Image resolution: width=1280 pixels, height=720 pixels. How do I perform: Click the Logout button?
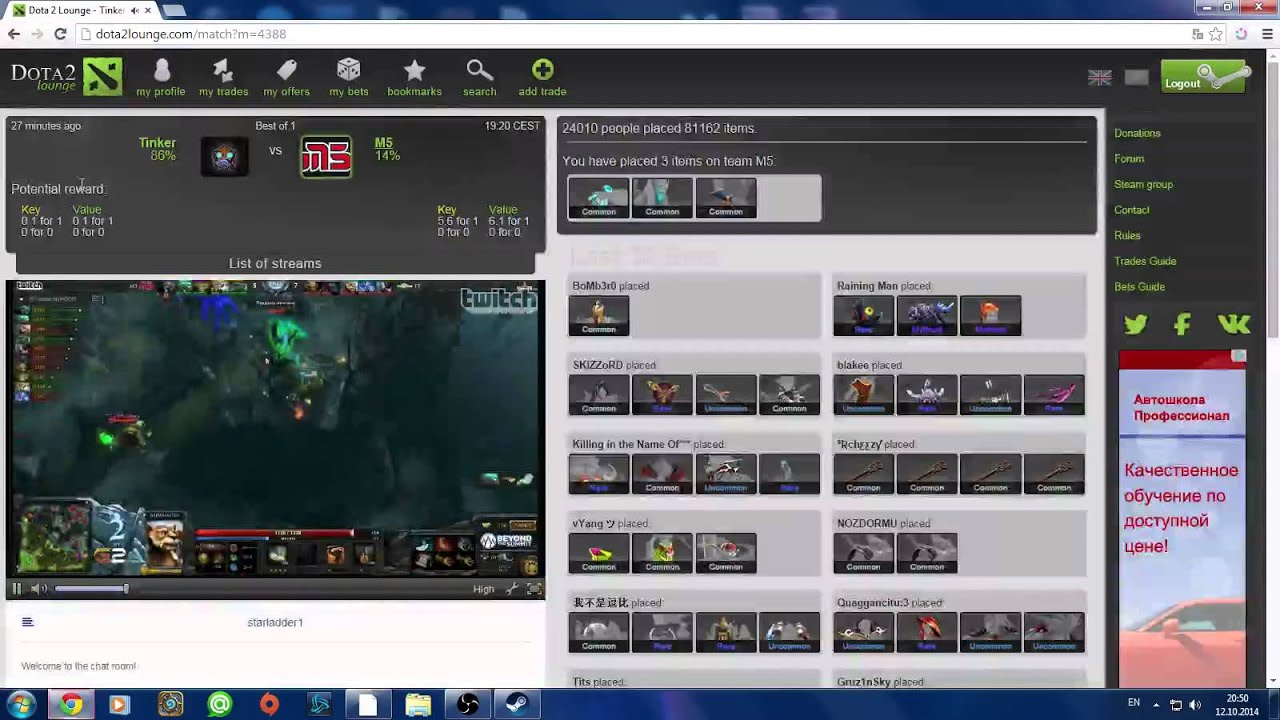click(1205, 78)
